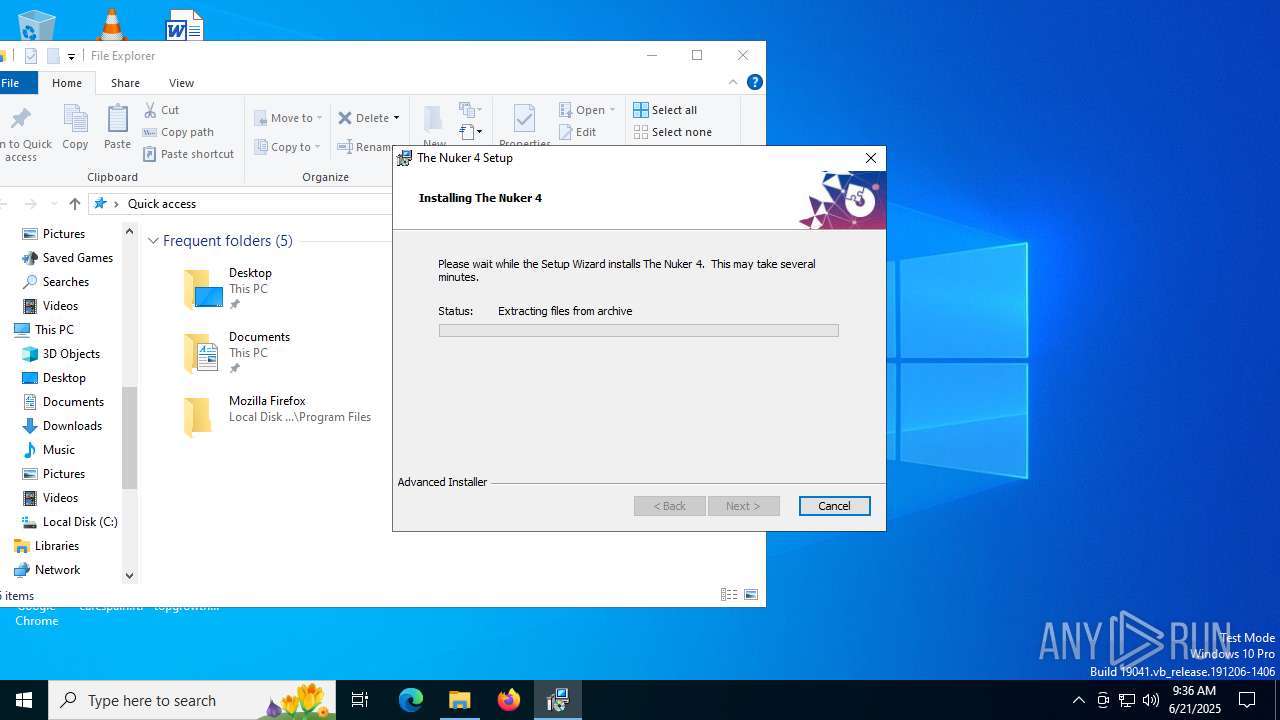This screenshot has width=1280, height=720.
Task: Open Microsoft Edge from the taskbar
Action: point(411,700)
